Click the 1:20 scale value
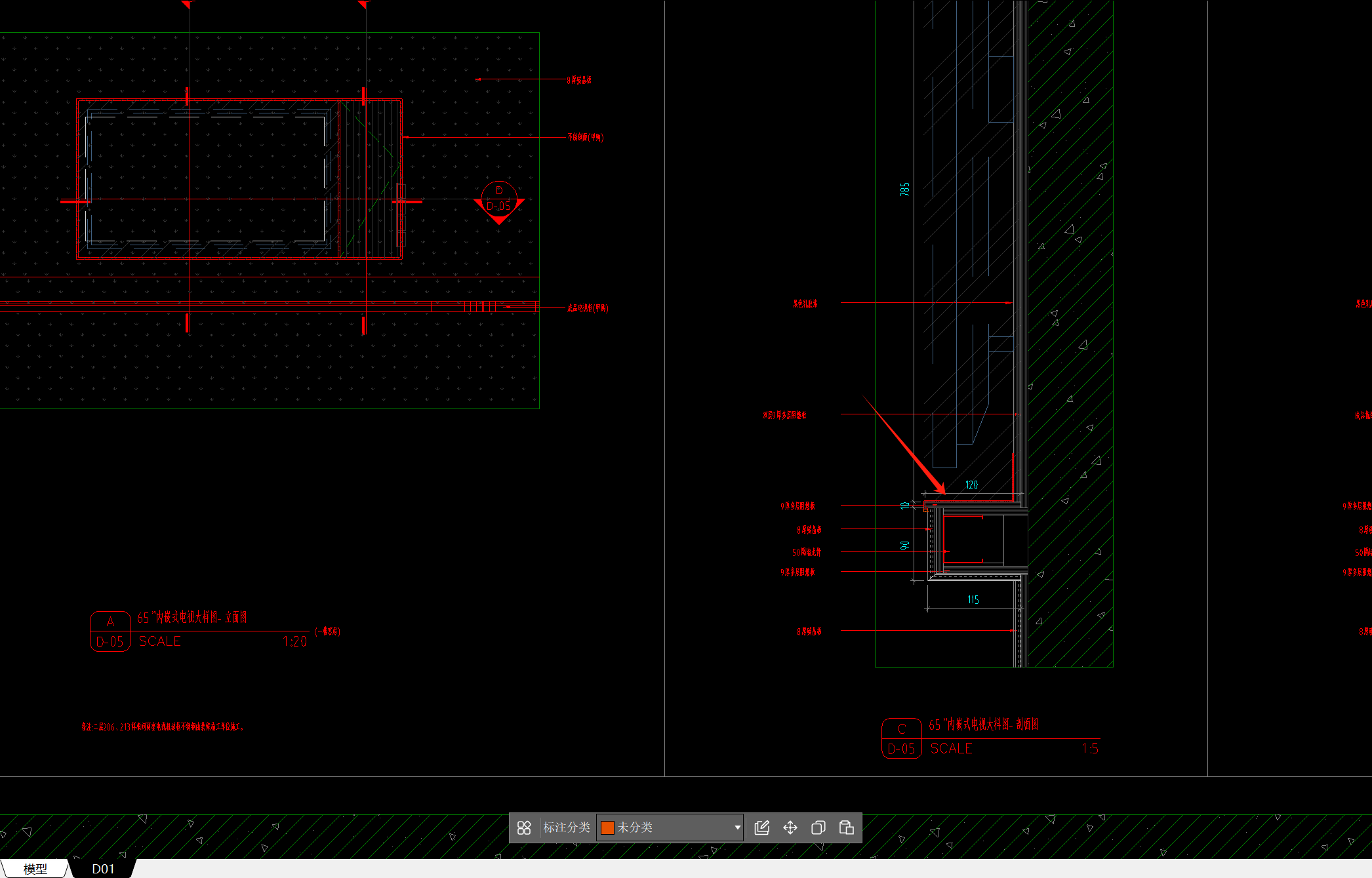Image resolution: width=1372 pixels, height=878 pixels. (x=295, y=641)
